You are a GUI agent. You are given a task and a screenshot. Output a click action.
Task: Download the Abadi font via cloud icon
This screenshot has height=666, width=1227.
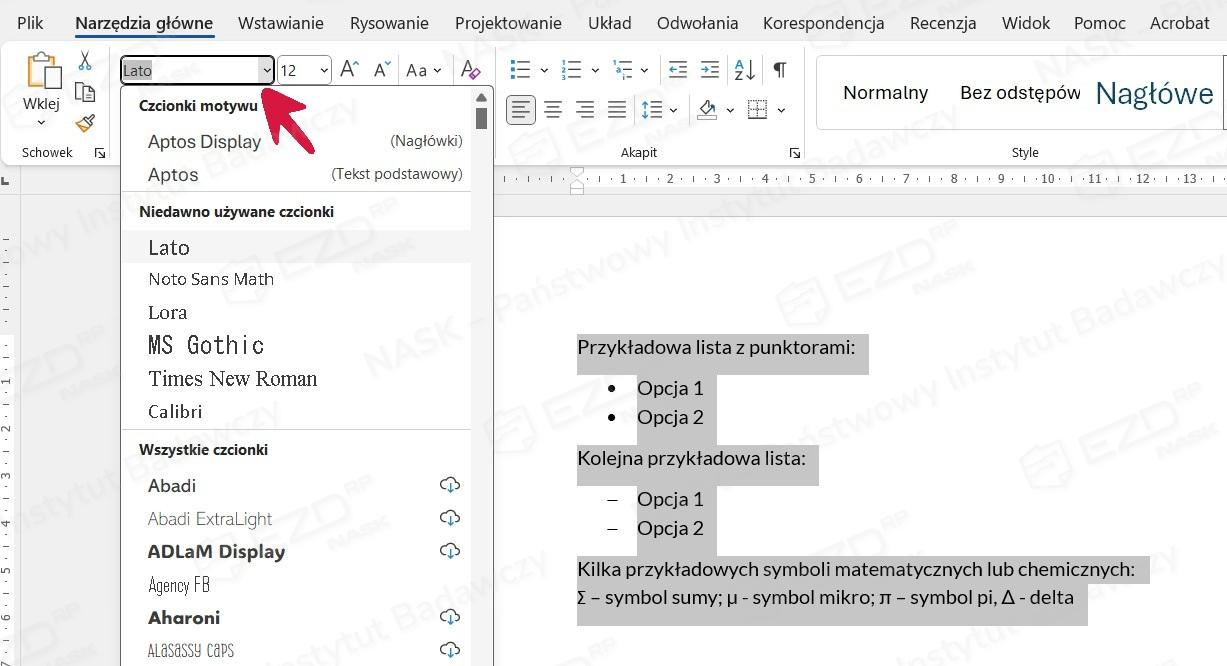pyautogui.click(x=450, y=486)
